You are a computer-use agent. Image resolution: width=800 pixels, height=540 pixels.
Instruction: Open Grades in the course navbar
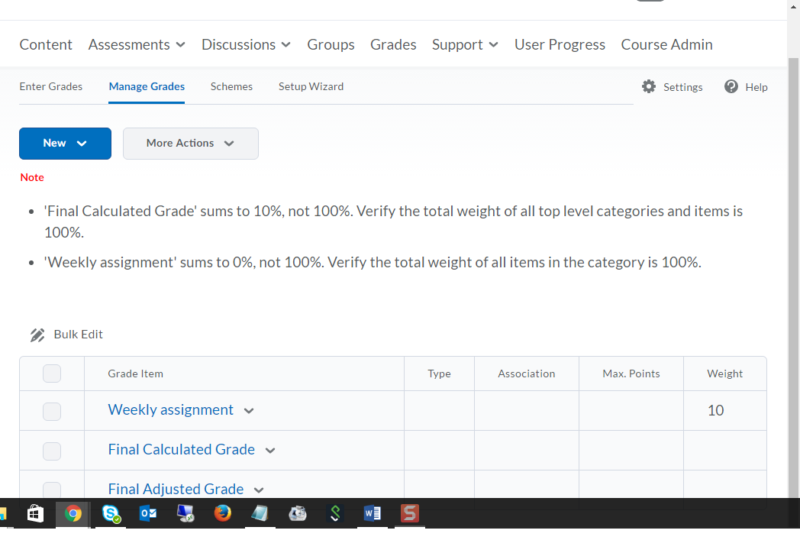(393, 44)
